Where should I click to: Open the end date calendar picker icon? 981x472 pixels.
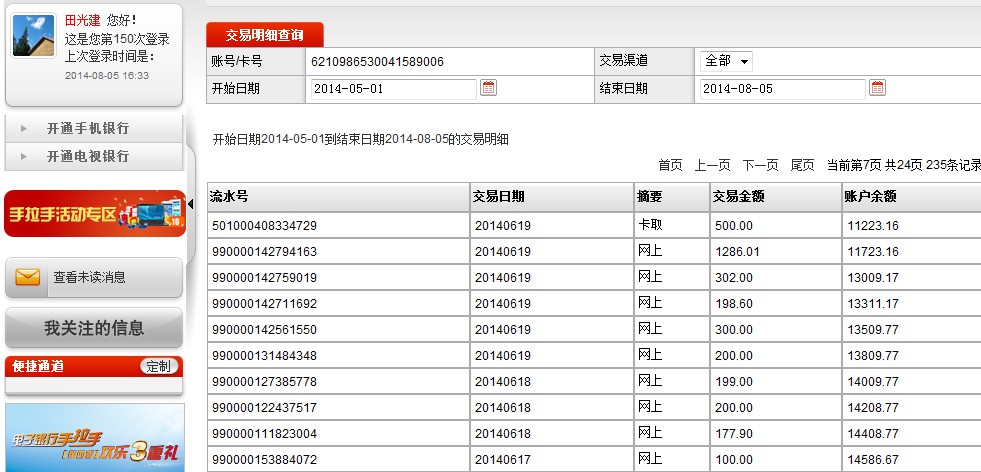[x=877, y=88]
